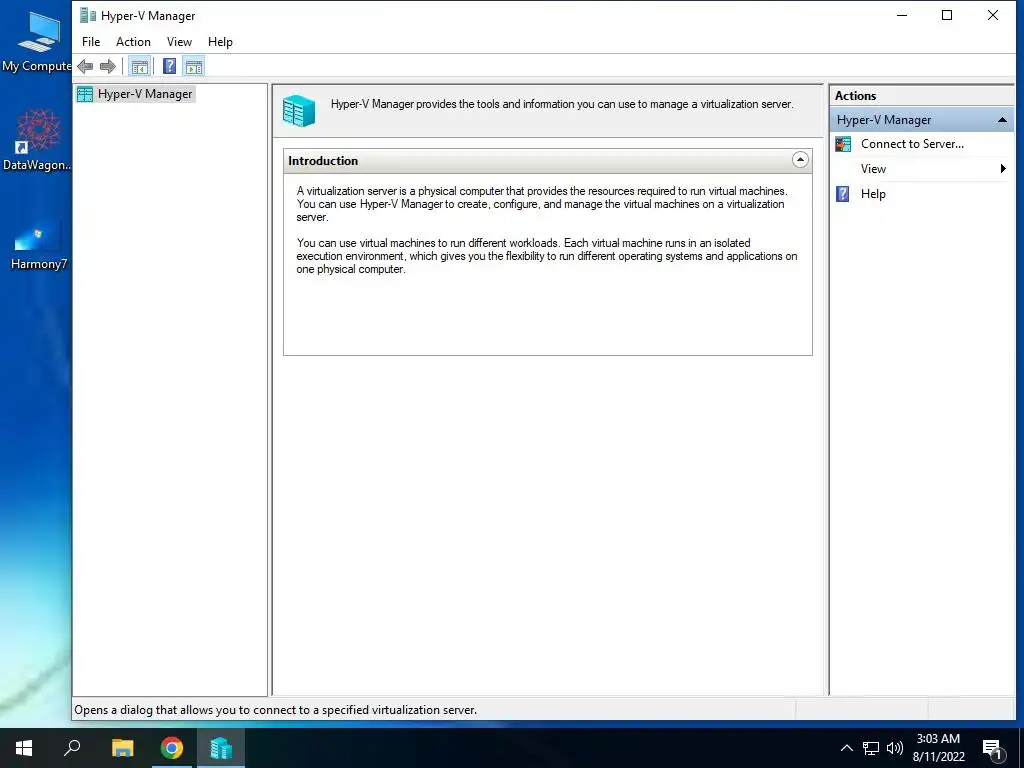
Task: Select DataWagon desktop shortcut
Action: point(37,140)
